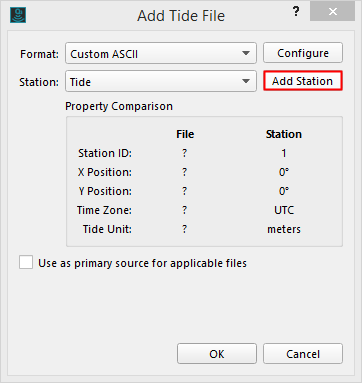Image resolution: width=362 pixels, height=383 pixels.
Task: Click the 'Use as primary source' label text
Action: click(142, 263)
